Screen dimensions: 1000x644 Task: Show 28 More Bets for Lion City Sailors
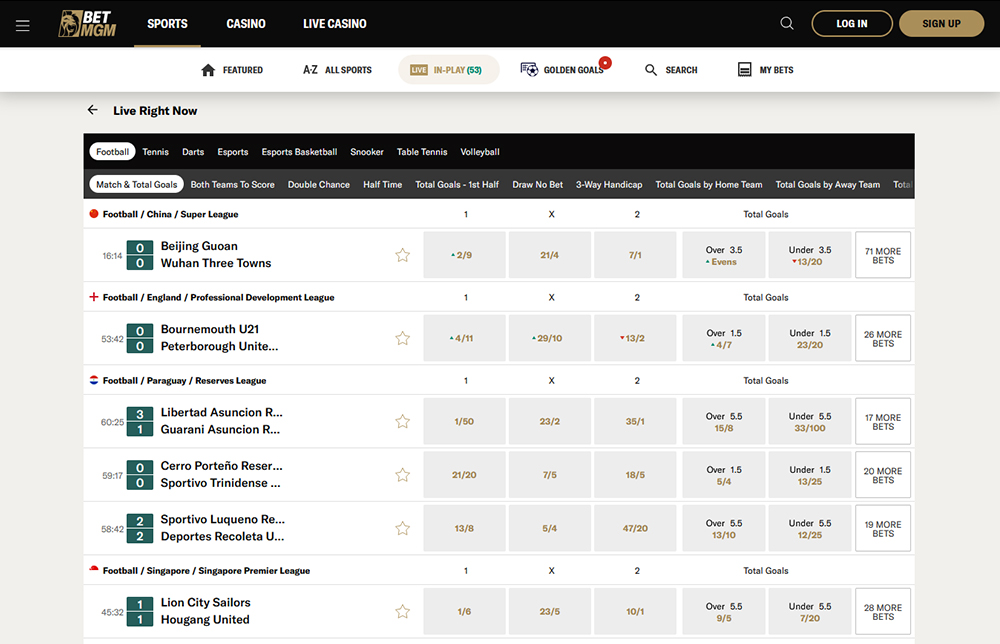[882, 611]
